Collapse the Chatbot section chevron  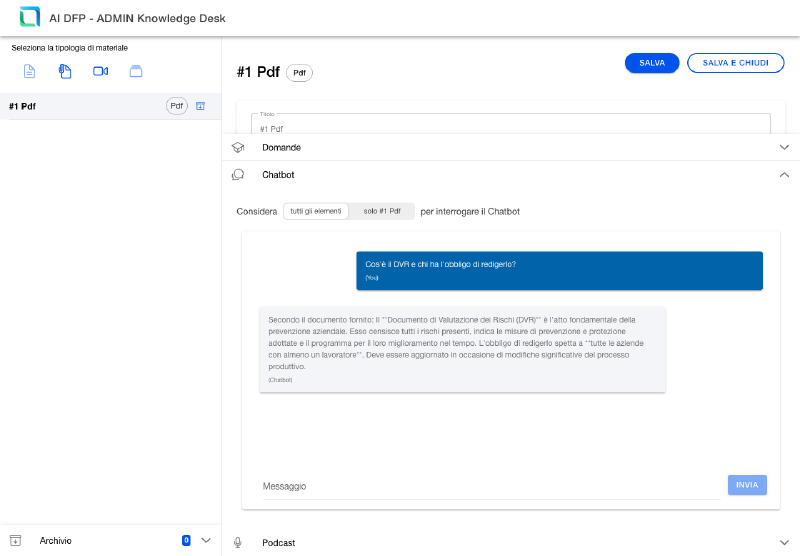pos(784,175)
